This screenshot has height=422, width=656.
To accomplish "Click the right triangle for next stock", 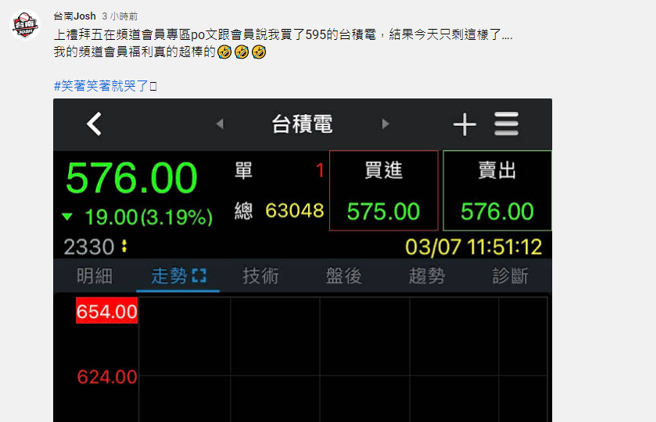I will pyautogui.click(x=385, y=124).
